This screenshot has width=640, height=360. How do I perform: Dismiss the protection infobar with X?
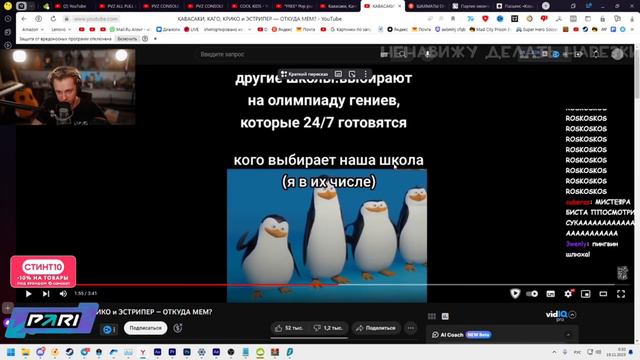(155, 38)
